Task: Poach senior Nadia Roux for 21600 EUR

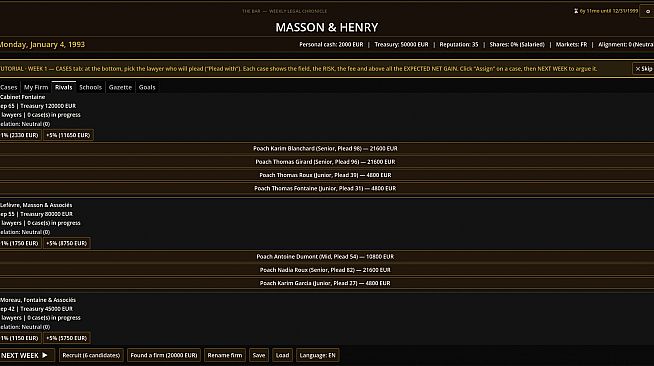Action: pos(327,270)
